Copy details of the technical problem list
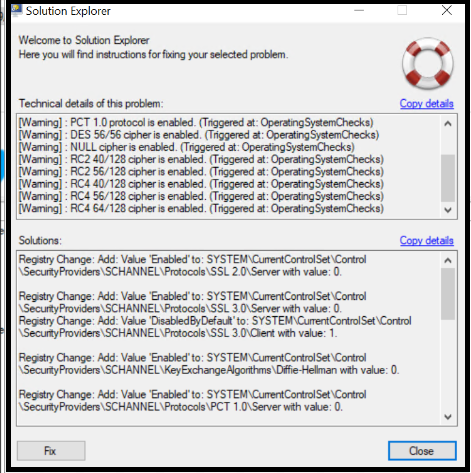471x473 pixels. 426,104
